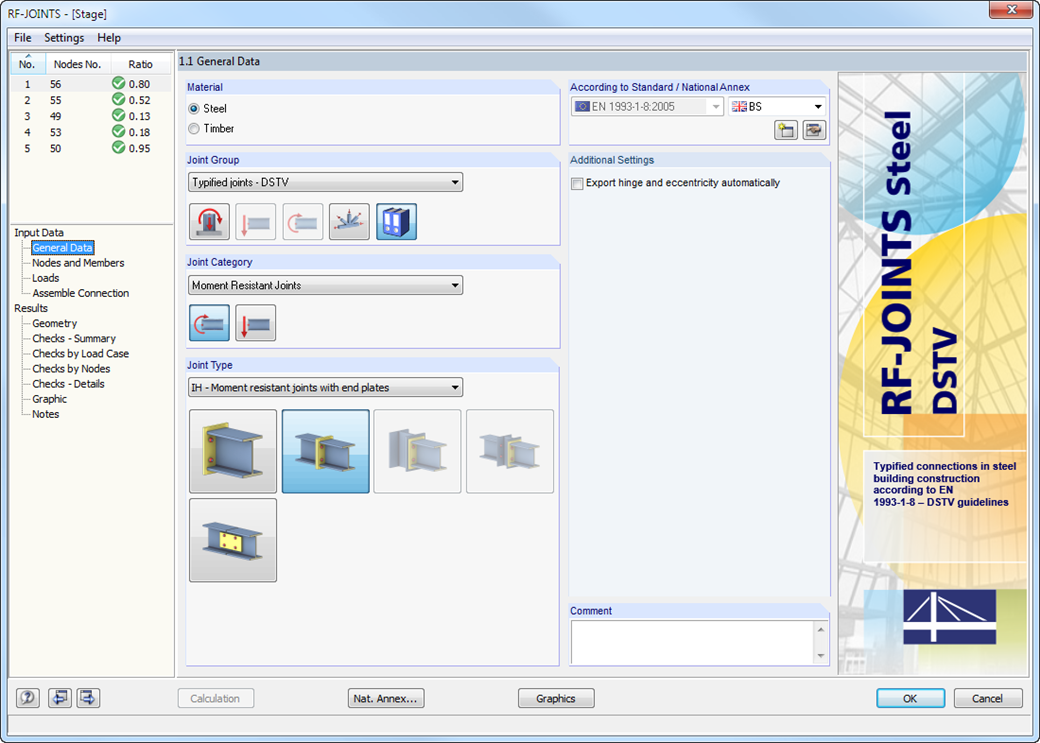Click the Nat. Annex button
Screen dimensions: 1040x743
pos(386,698)
